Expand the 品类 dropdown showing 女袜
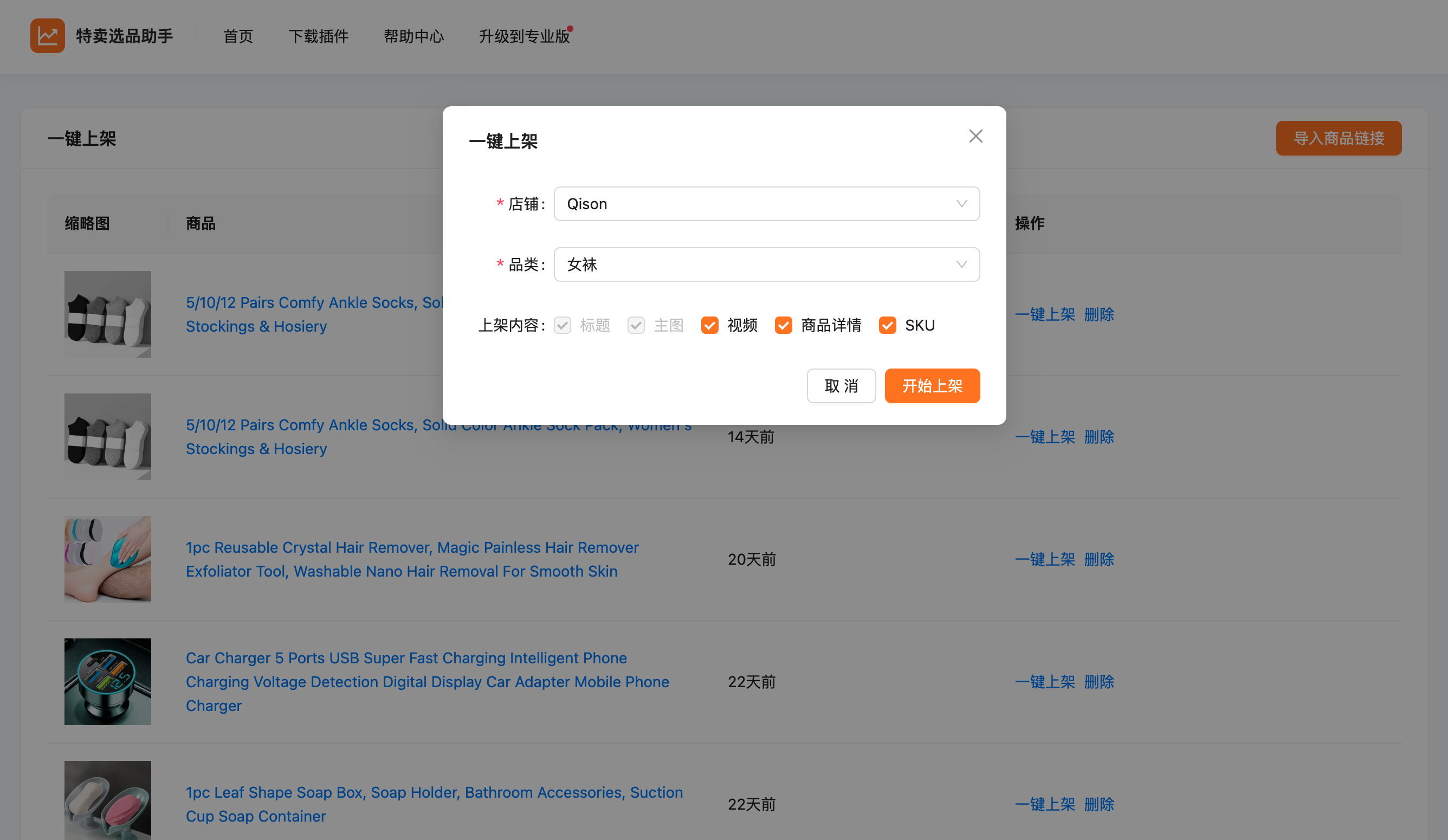The image size is (1448, 840). click(x=766, y=264)
